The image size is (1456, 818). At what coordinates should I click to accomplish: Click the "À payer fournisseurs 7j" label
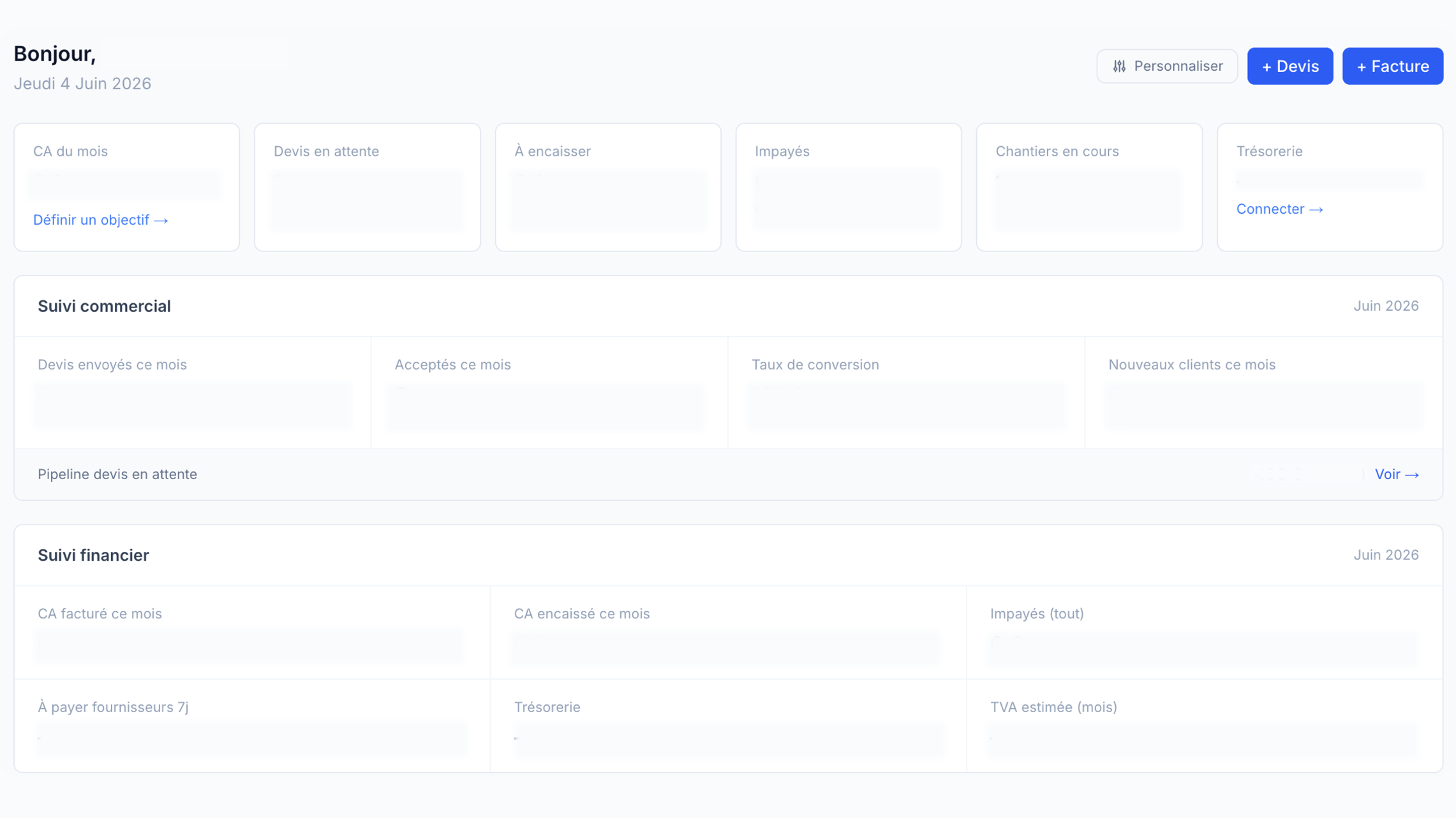[113, 707]
